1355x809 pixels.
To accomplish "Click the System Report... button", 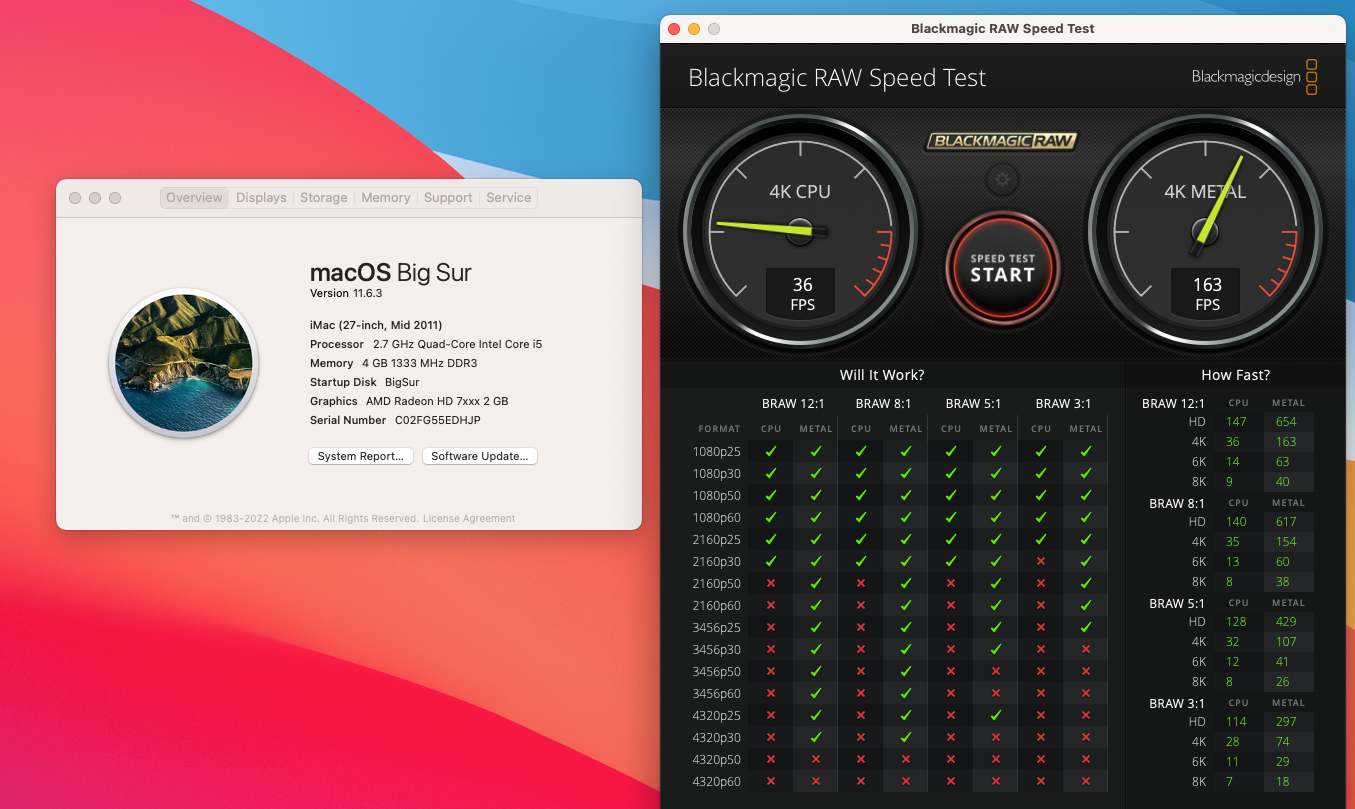I will (x=360, y=456).
